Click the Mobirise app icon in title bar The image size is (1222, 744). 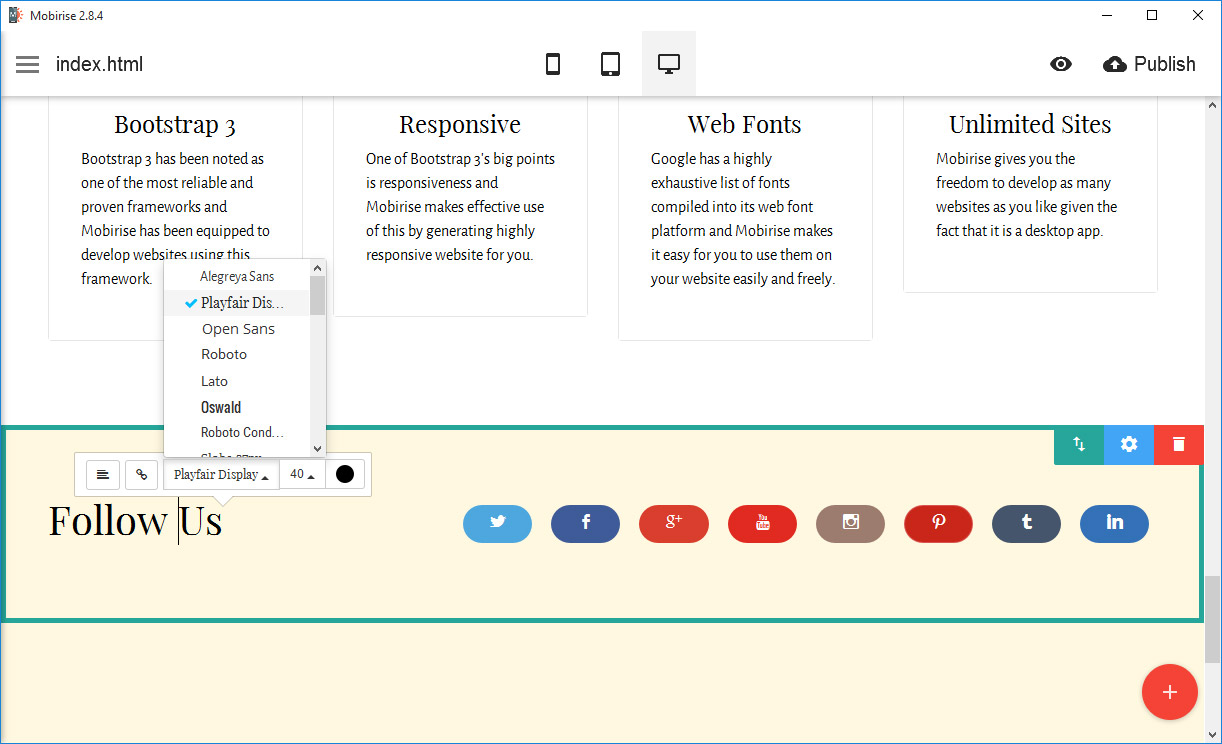pyautogui.click(x=15, y=15)
